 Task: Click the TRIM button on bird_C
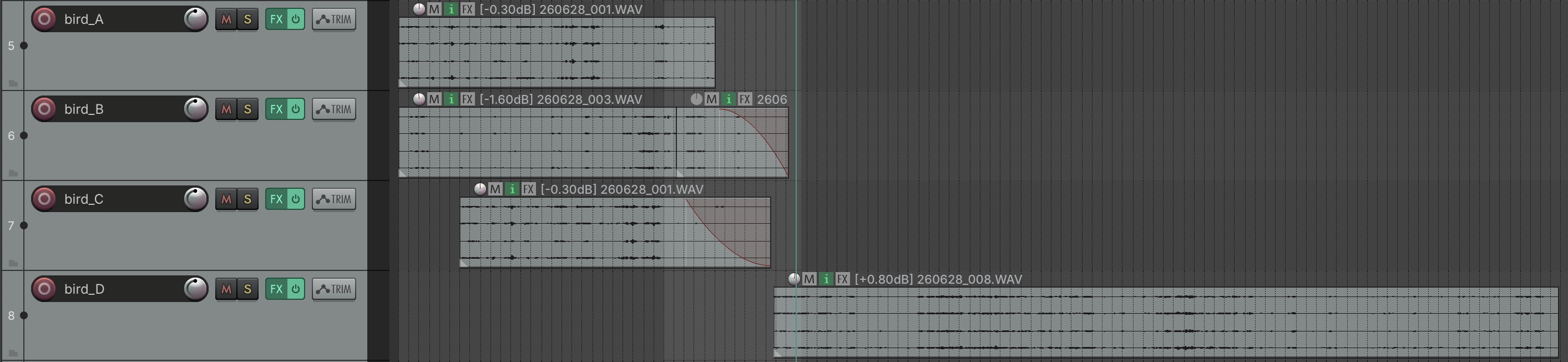pos(334,199)
